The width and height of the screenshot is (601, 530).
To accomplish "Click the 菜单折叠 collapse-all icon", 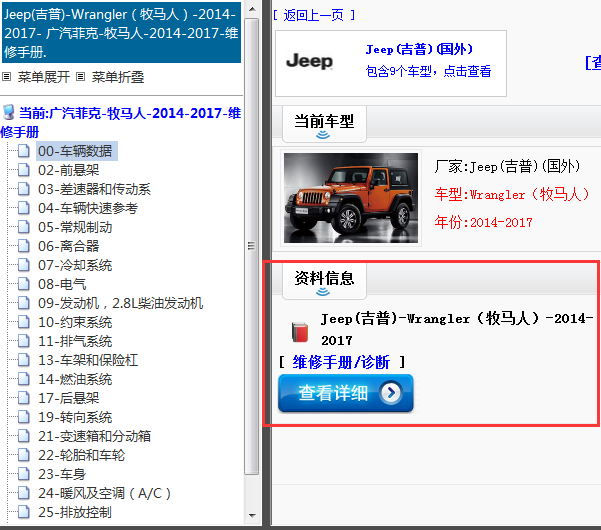I will coord(80,77).
